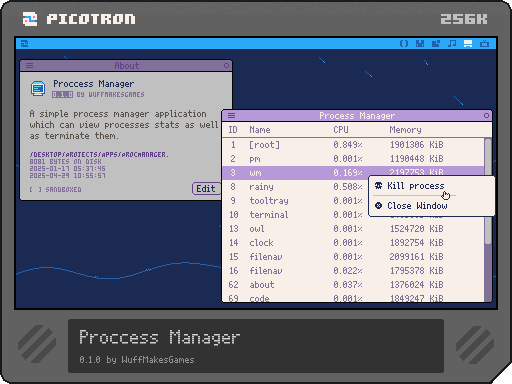
Task: Click the WuffMakesGames author caption at bottom
Action: pyautogui.click(x=158, y=360)
